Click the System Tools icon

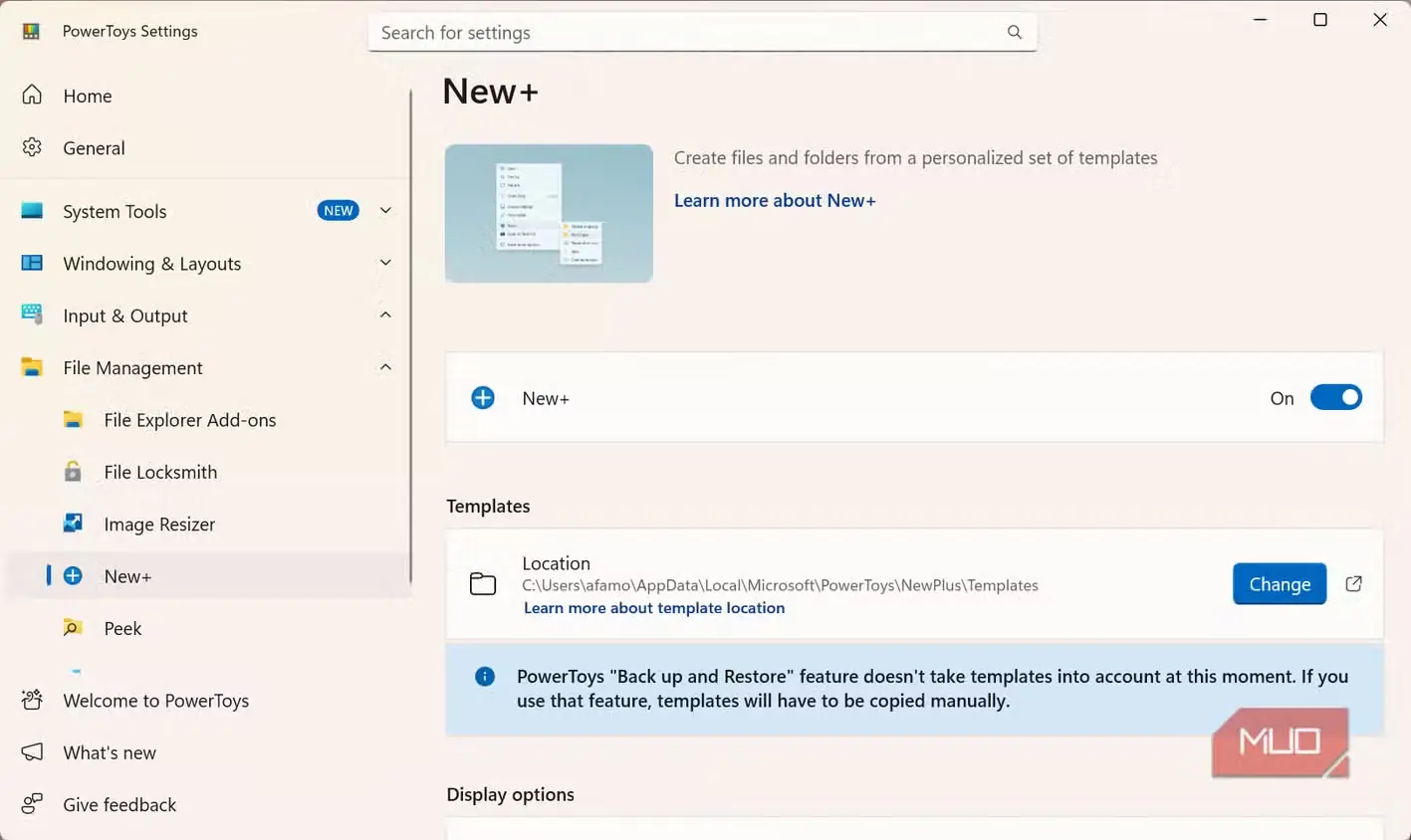[x=32, y=211]
